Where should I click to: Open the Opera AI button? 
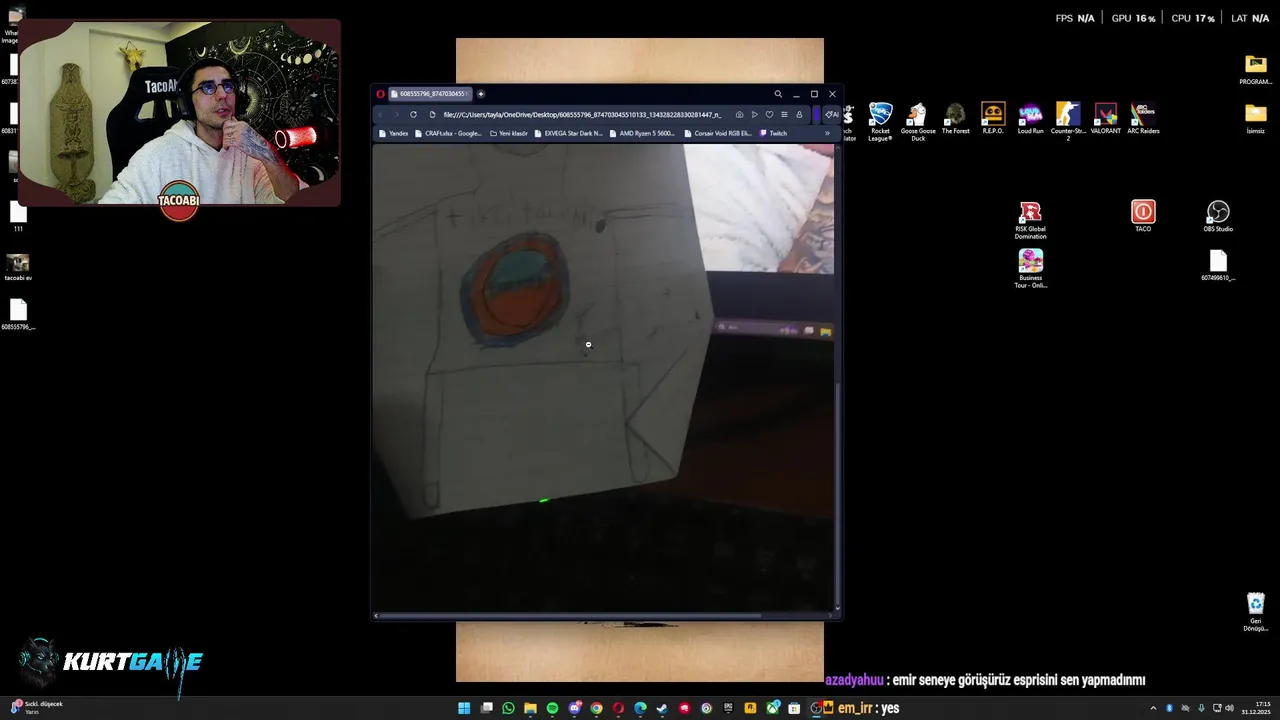832,114
